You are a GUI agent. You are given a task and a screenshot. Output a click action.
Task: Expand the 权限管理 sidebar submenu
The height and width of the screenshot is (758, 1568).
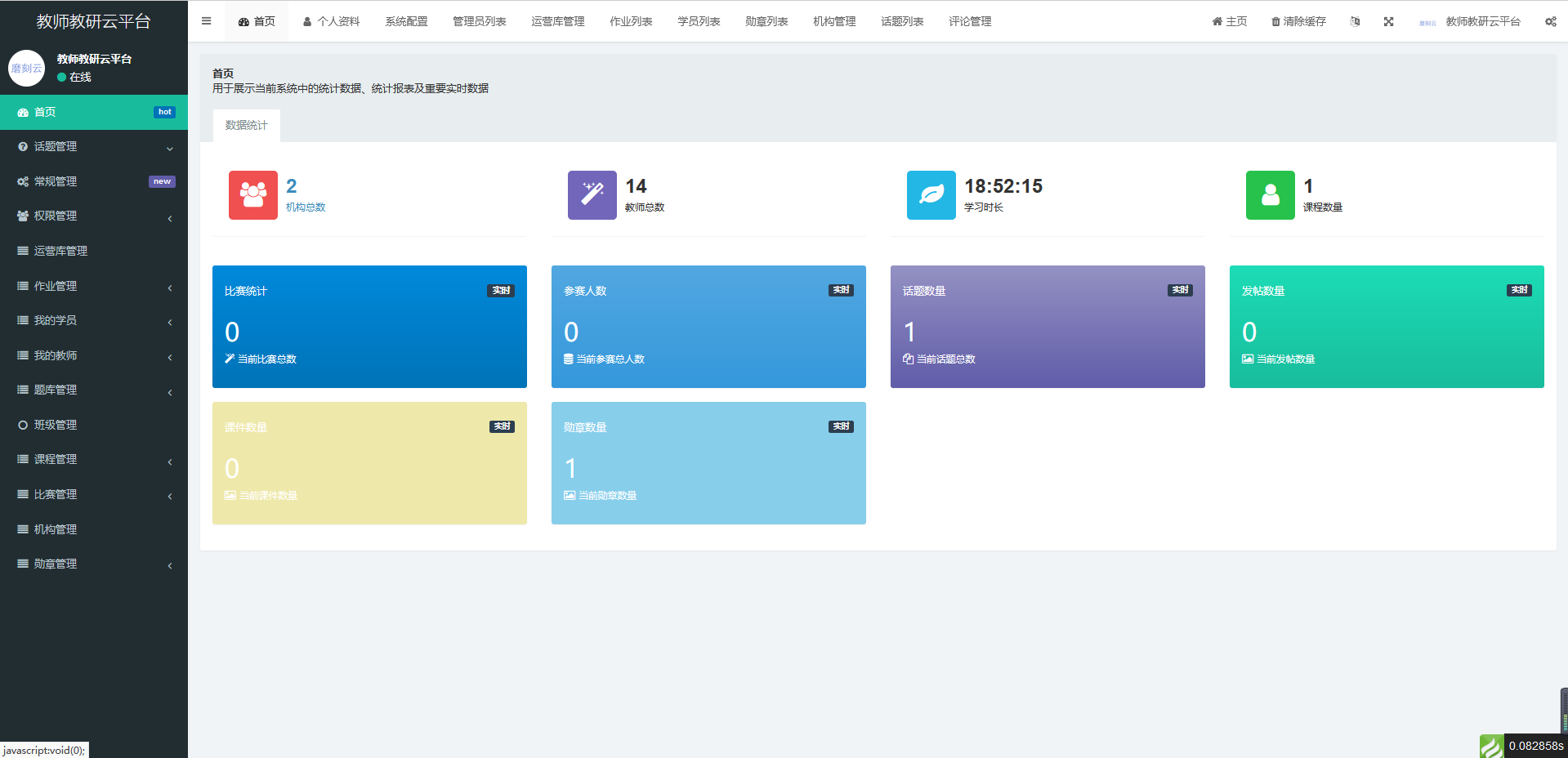click(x=93, y=216)
